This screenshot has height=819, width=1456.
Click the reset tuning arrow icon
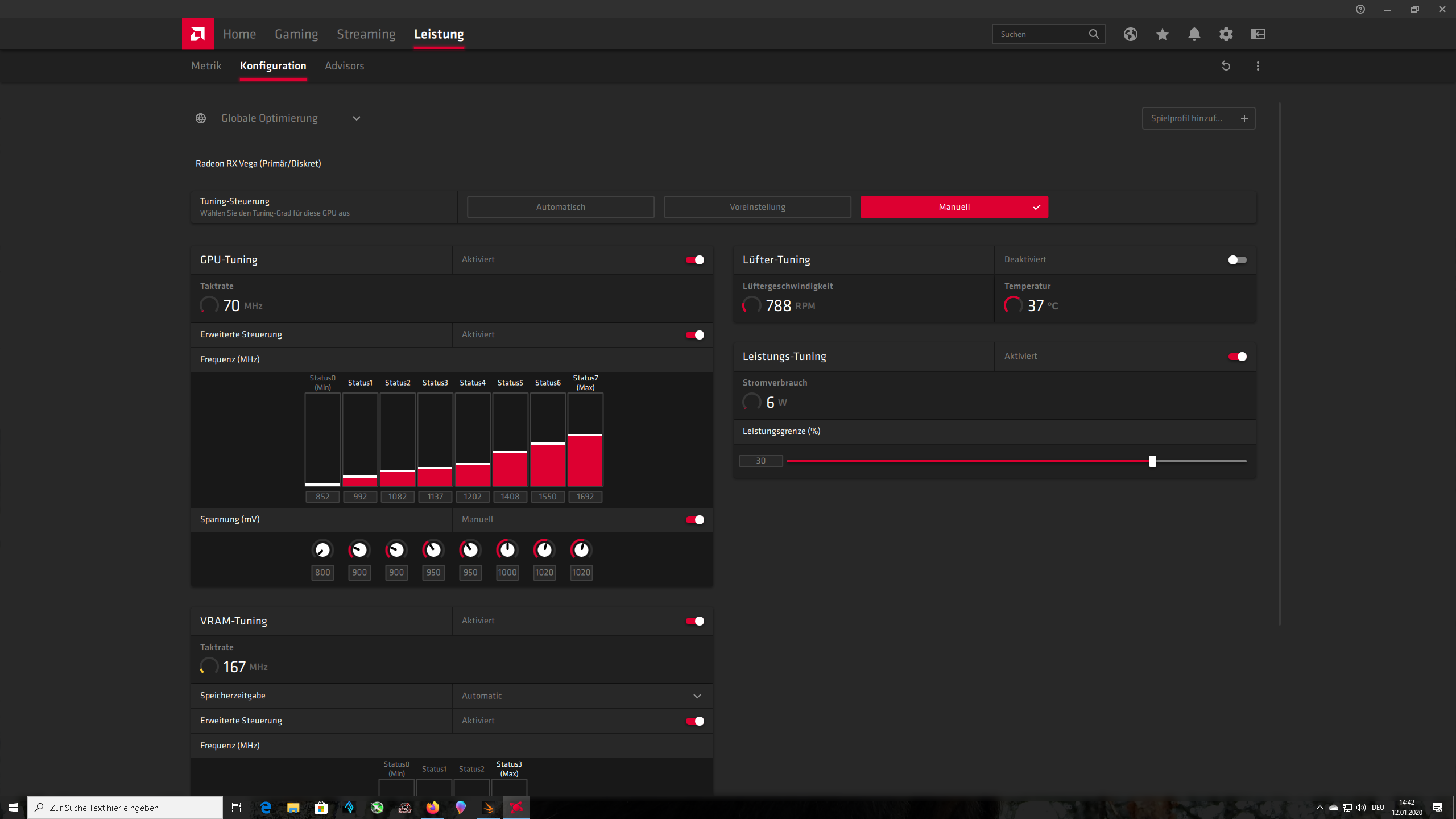[1226, 66]
